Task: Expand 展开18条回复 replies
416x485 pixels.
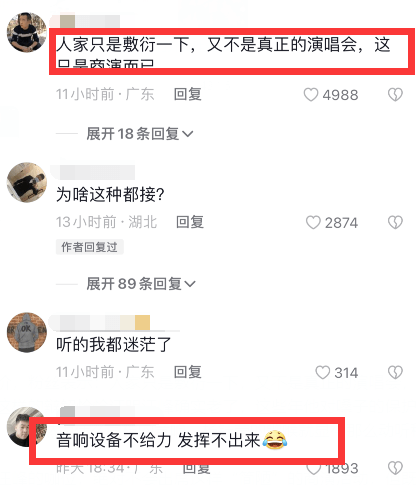Action: click(140, 134)
